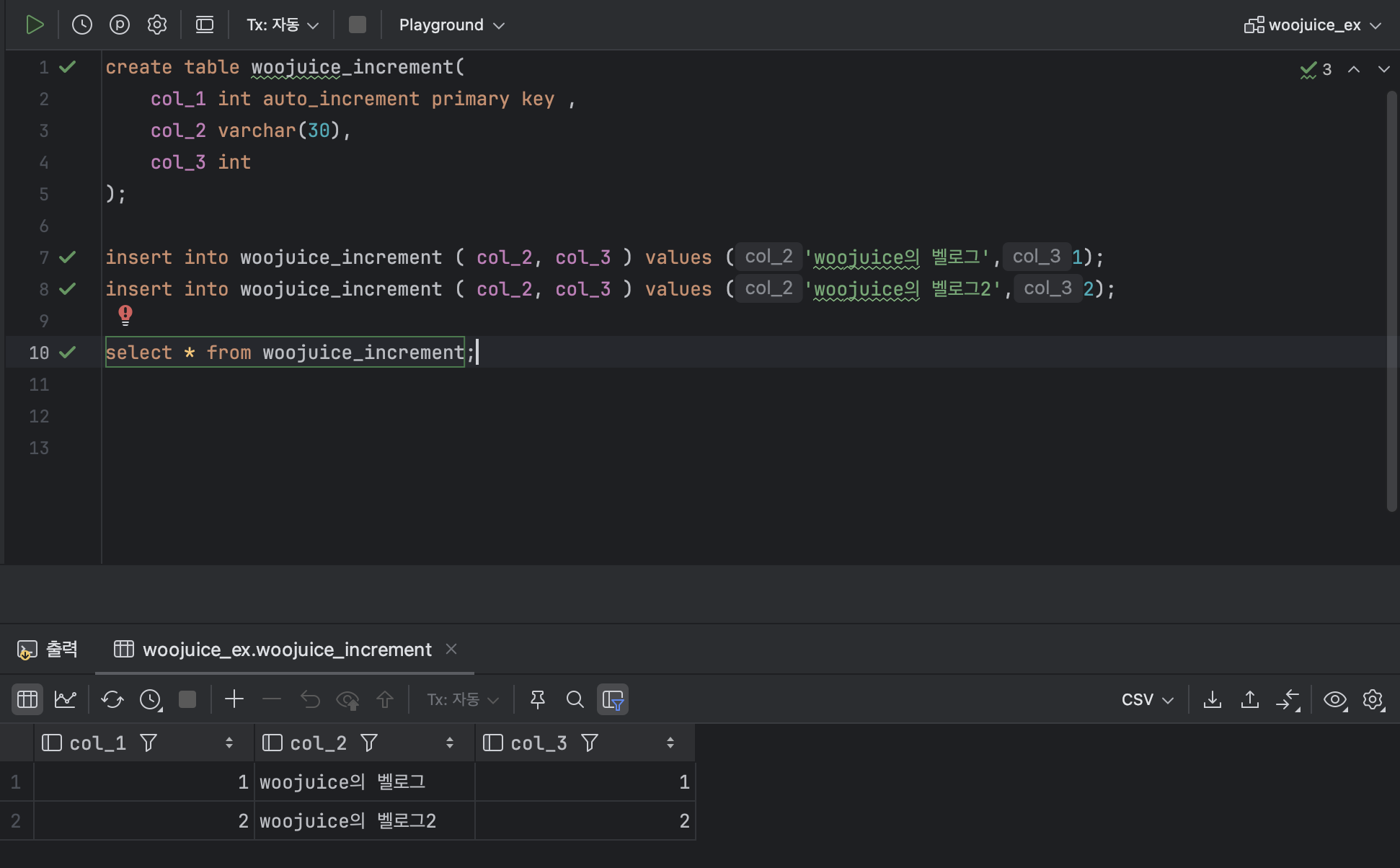Toggle in-editor results icon
This screenshot has width=1400, height=868.
tap(205, 25)
